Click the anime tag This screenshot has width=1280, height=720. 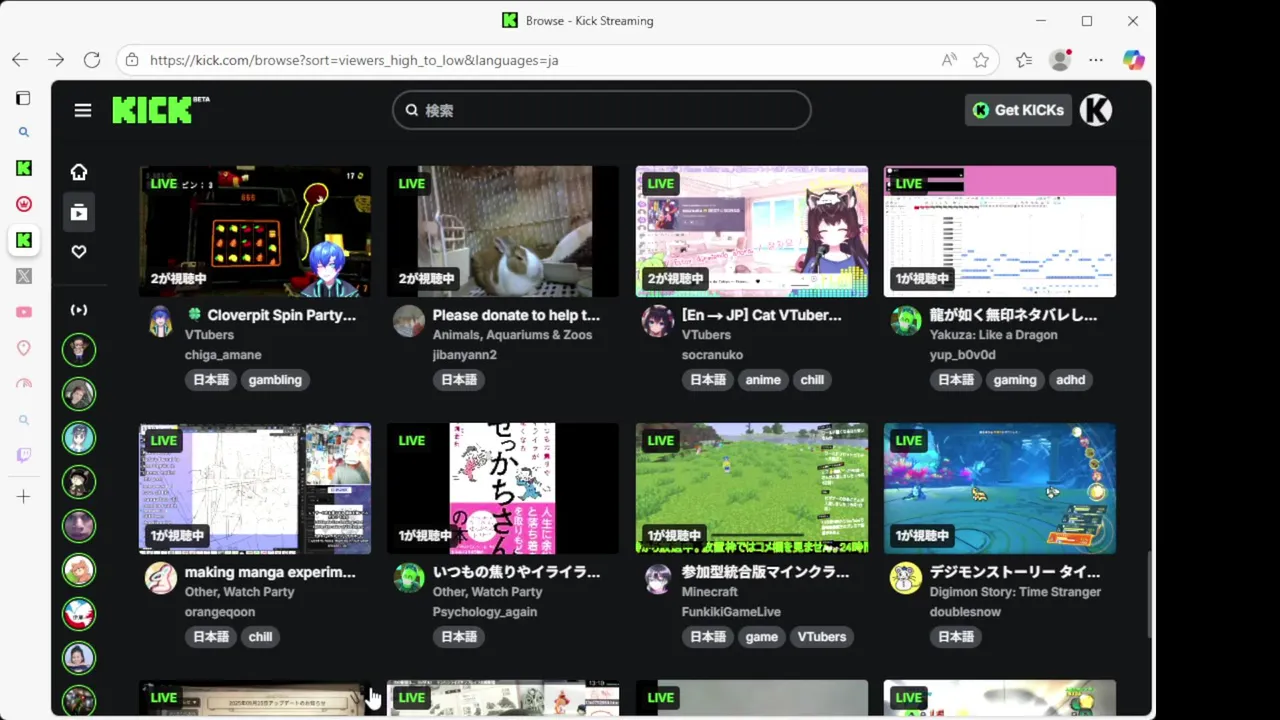point(763,380)
